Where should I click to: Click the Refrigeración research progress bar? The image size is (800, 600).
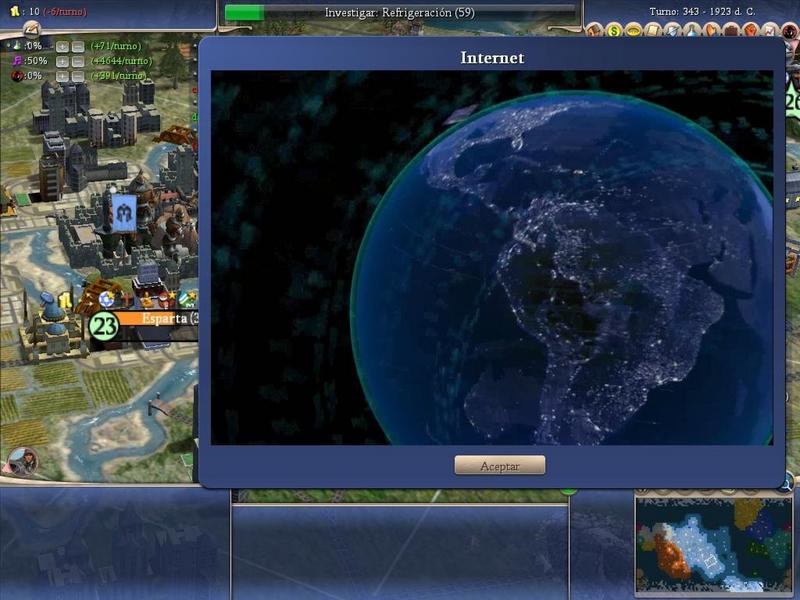pos(400,12)
